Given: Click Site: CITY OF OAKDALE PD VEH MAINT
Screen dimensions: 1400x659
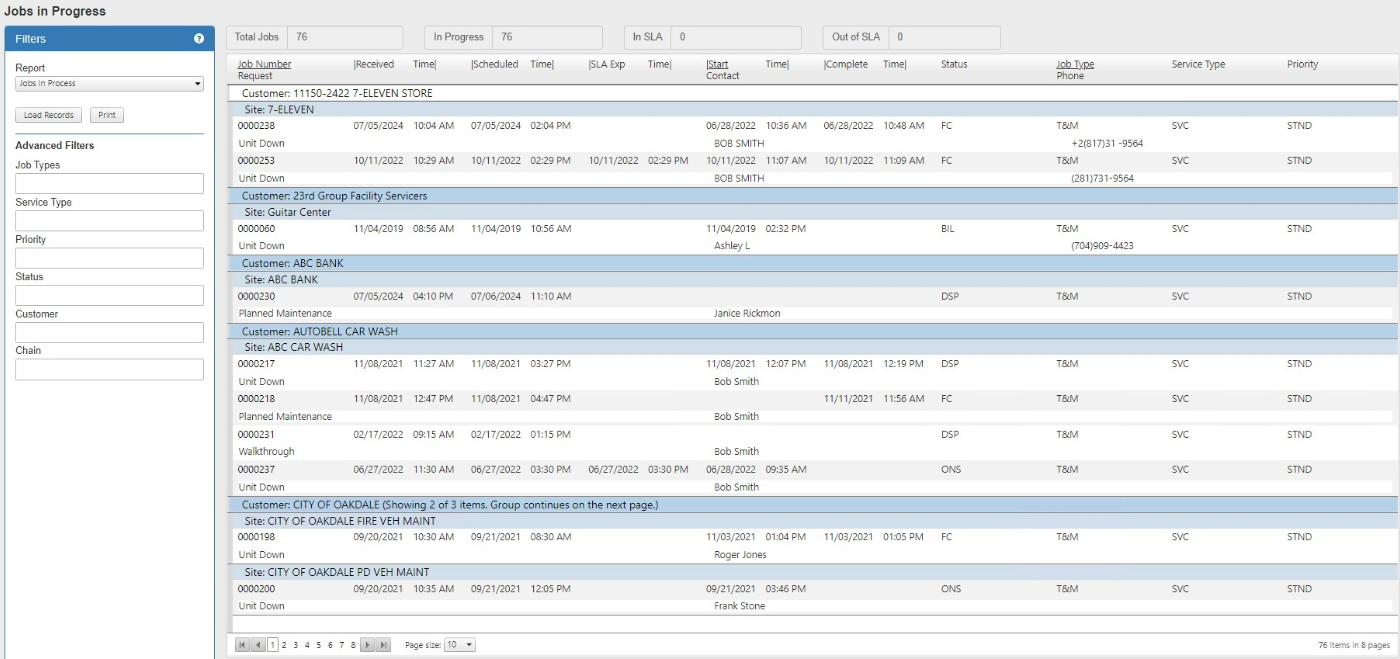Looking at the screenshot, I should point(814,573).
